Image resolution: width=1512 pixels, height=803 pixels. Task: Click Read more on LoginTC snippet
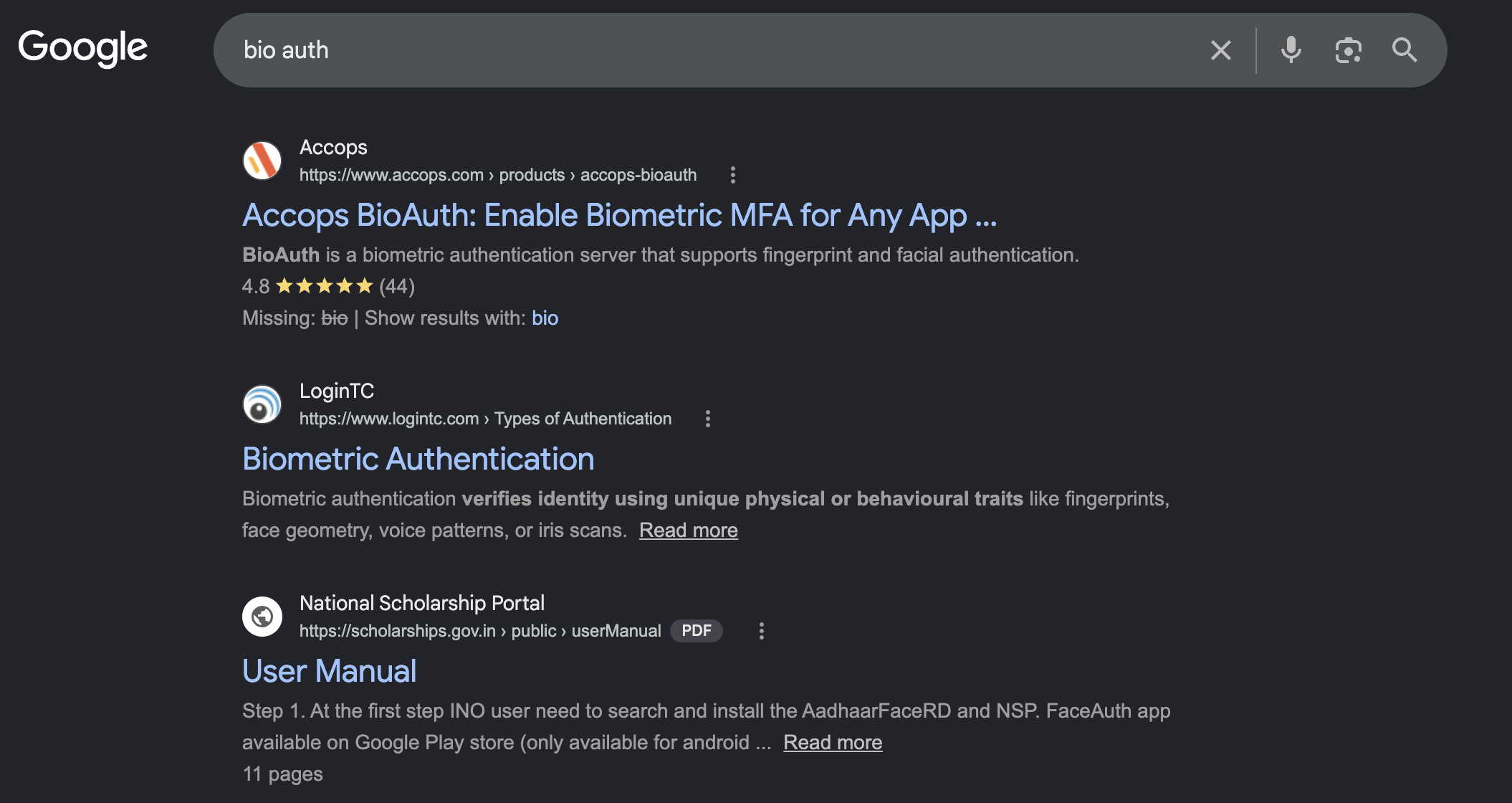(689, 530)
